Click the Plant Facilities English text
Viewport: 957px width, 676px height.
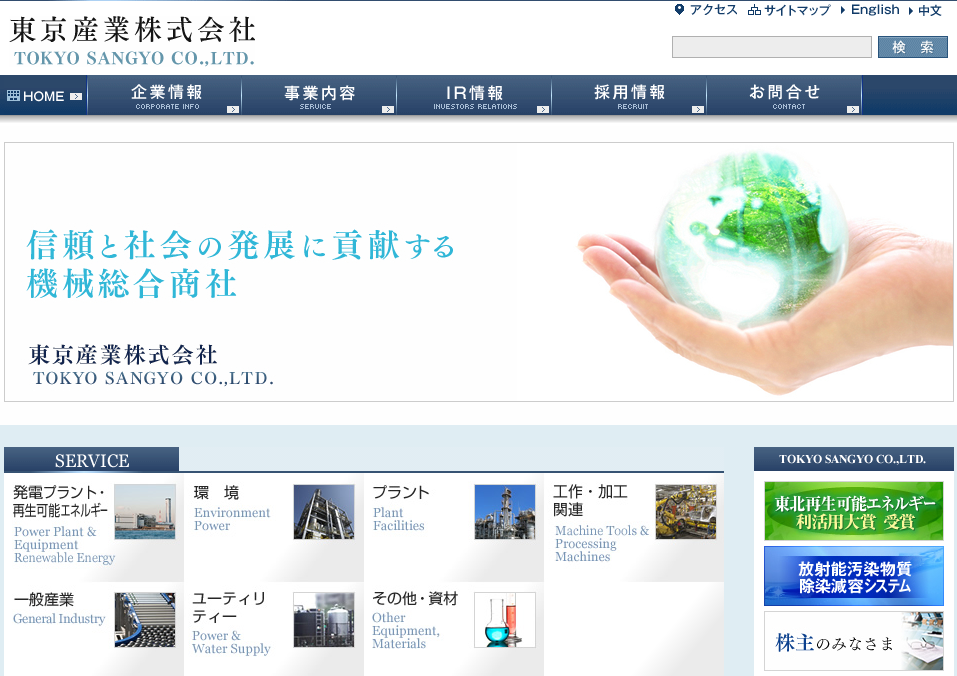point(399,519)
